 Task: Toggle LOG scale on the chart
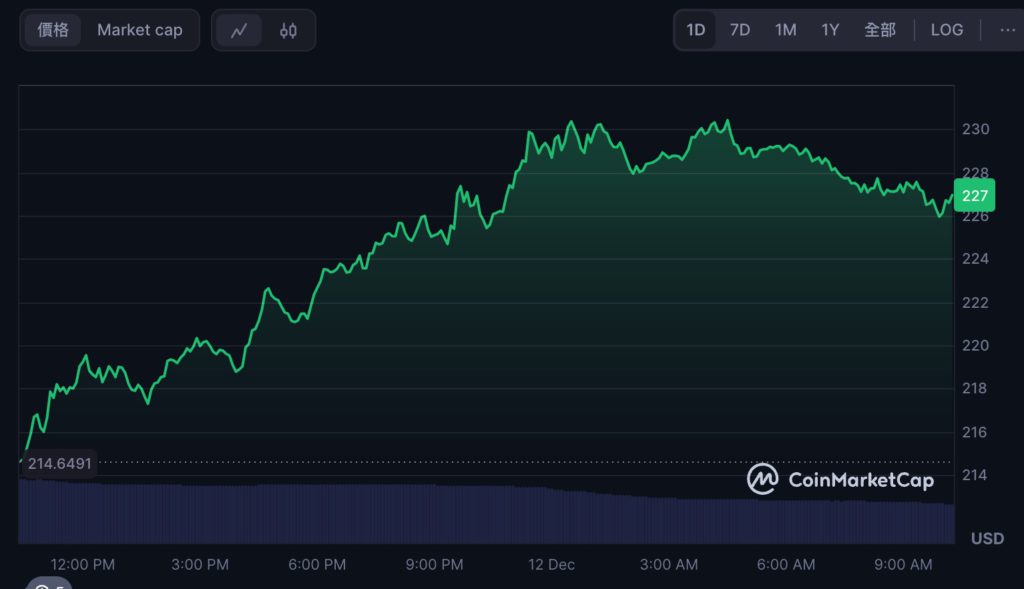point(946,30)
